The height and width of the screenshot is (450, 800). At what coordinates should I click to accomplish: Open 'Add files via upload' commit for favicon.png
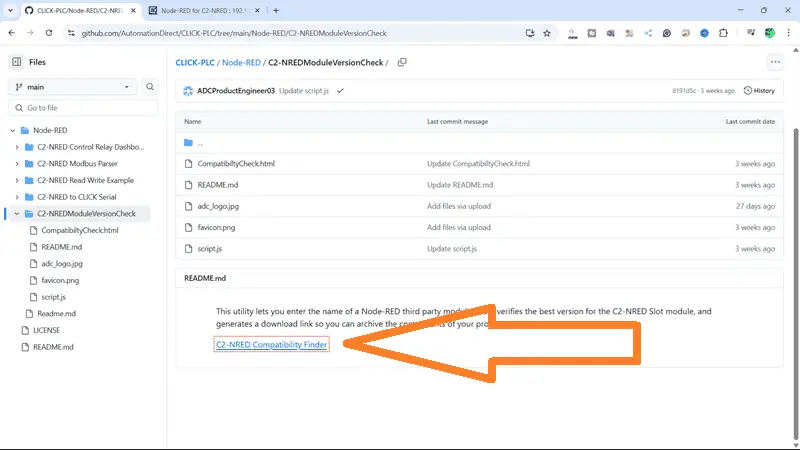(459, 228)
